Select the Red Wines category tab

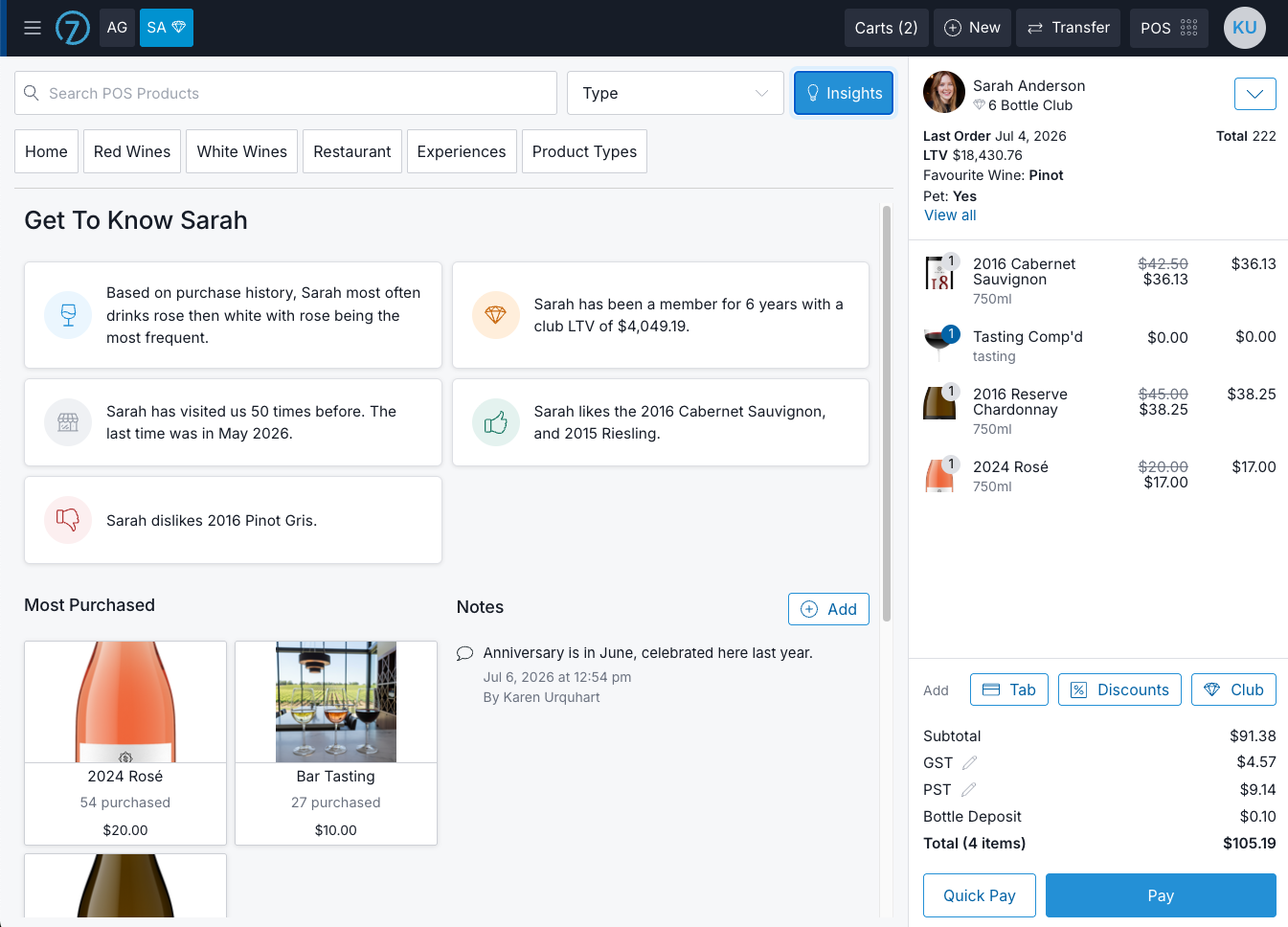tap(132, 151)
